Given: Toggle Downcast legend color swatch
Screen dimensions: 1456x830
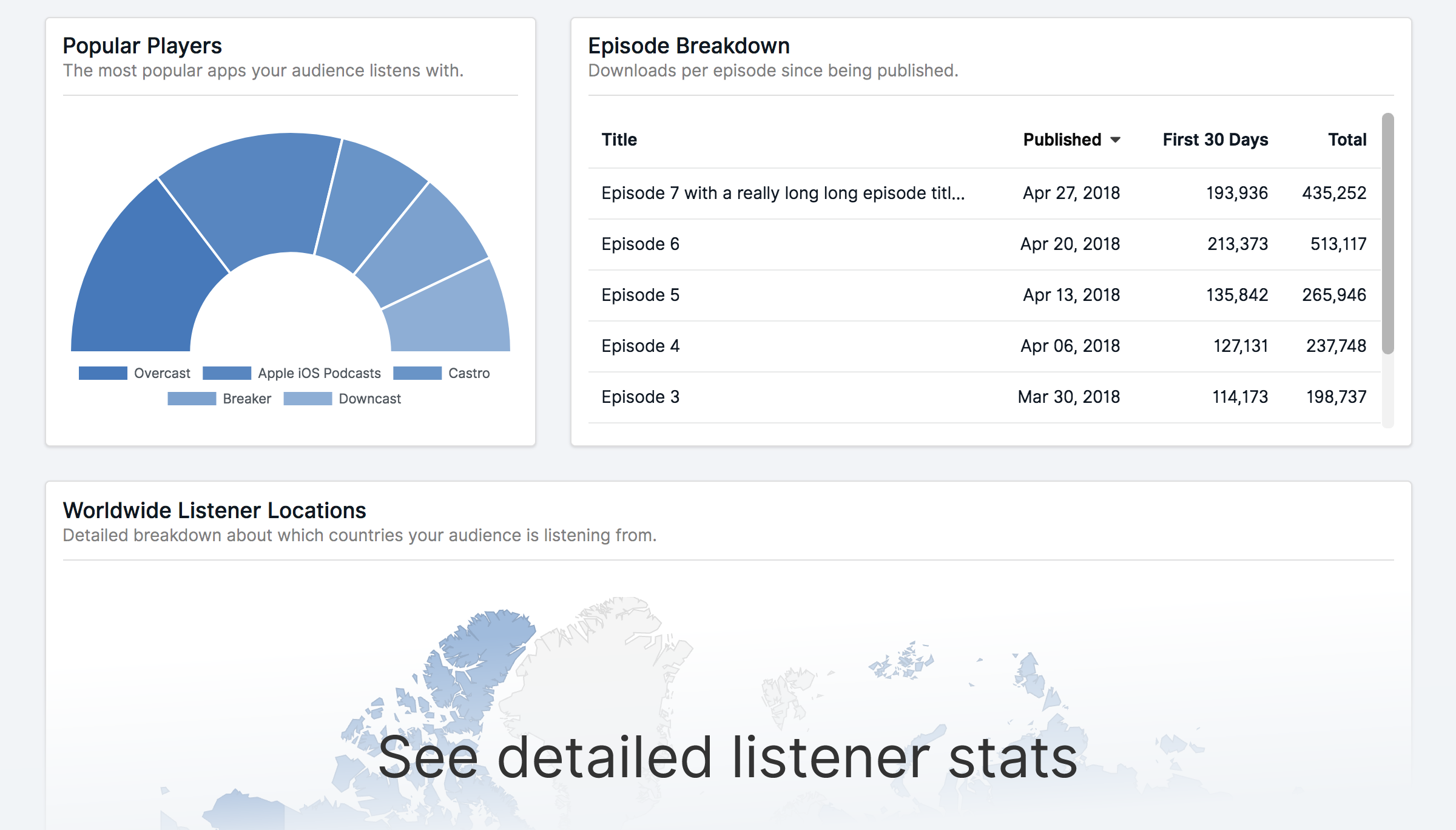Looking at the screenshot, I should [x=308, y=399].
